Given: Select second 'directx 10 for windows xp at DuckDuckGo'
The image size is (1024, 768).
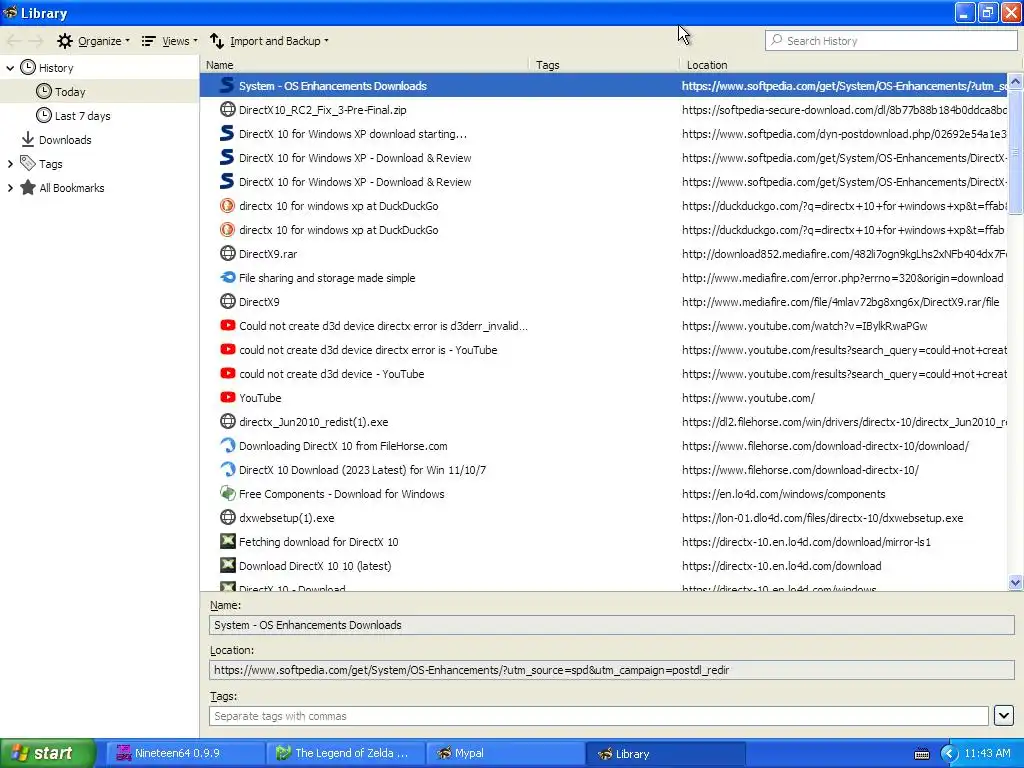Looking at the screenshot, I should (x=338, y=230).
